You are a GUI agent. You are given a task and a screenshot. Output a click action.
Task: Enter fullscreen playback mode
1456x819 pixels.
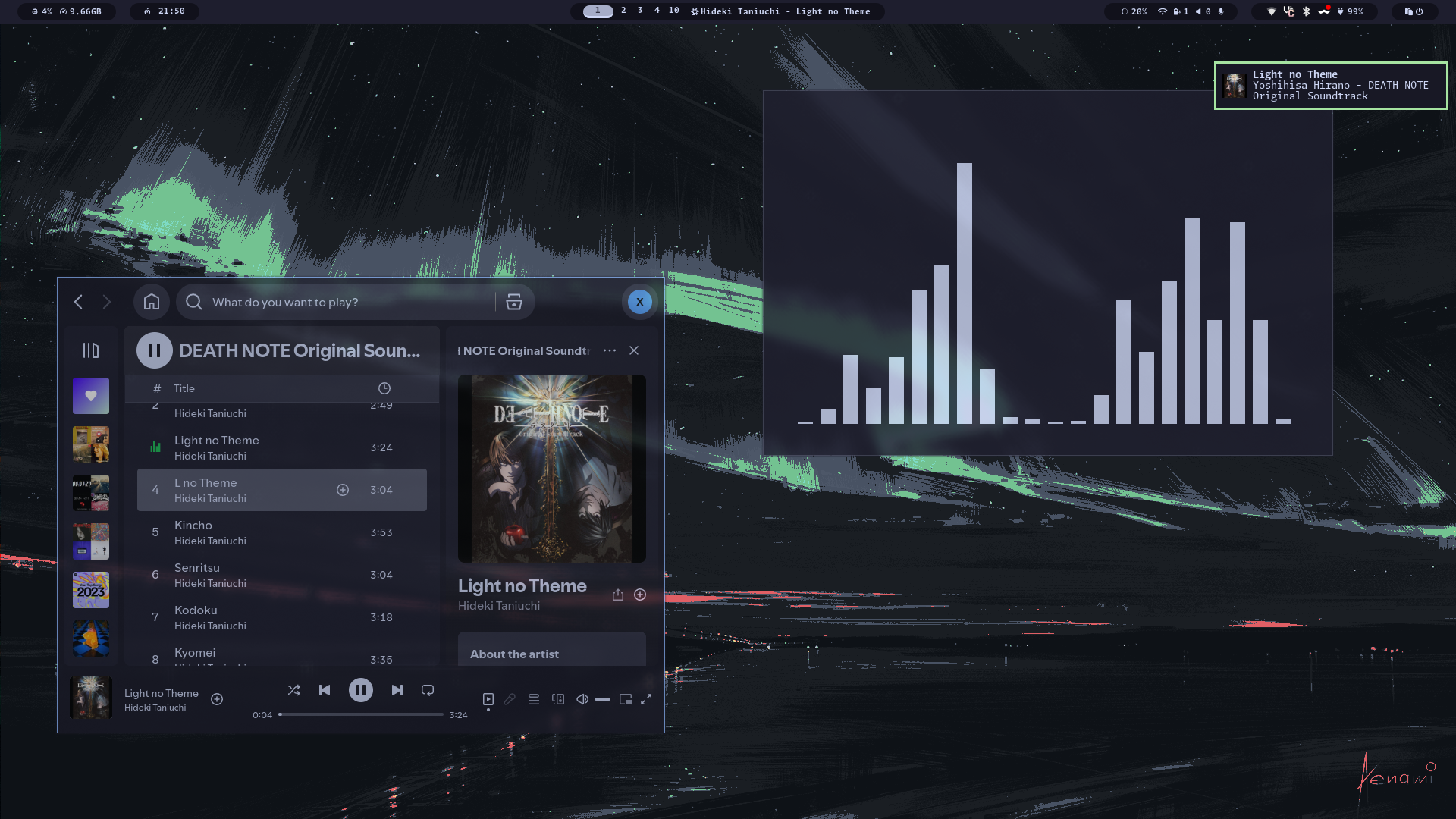[645, 699]
